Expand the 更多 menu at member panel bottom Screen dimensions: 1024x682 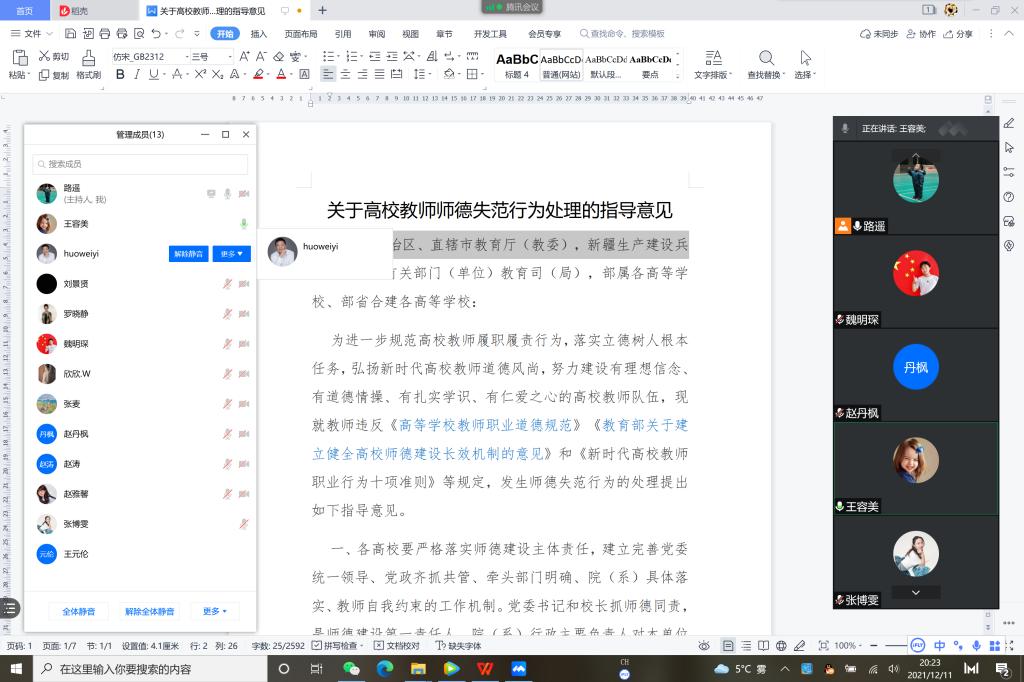pyautogui.click(x=215, y=611)
